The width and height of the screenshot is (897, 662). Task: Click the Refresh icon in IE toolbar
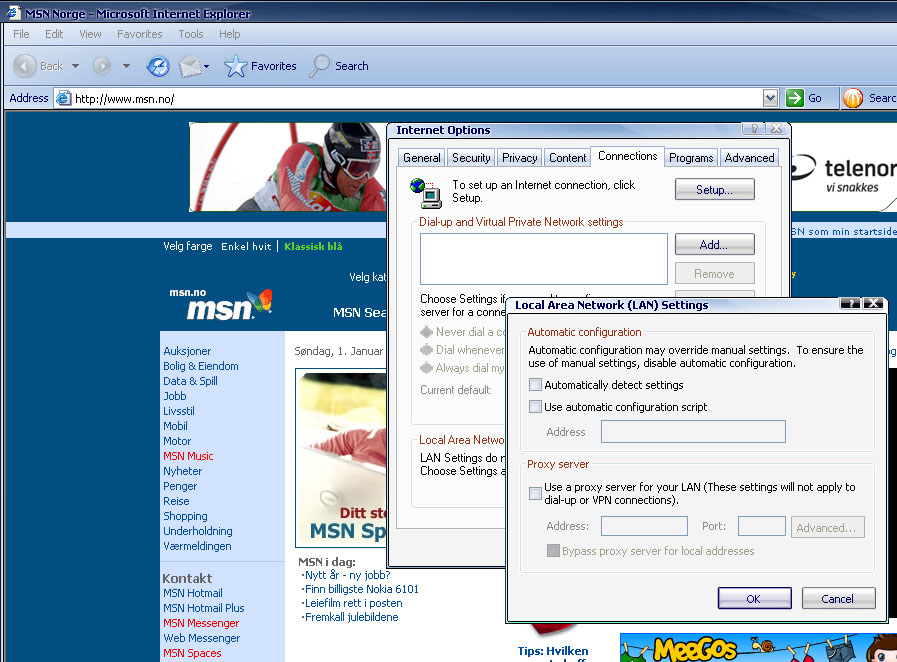(x=158, y=66)
